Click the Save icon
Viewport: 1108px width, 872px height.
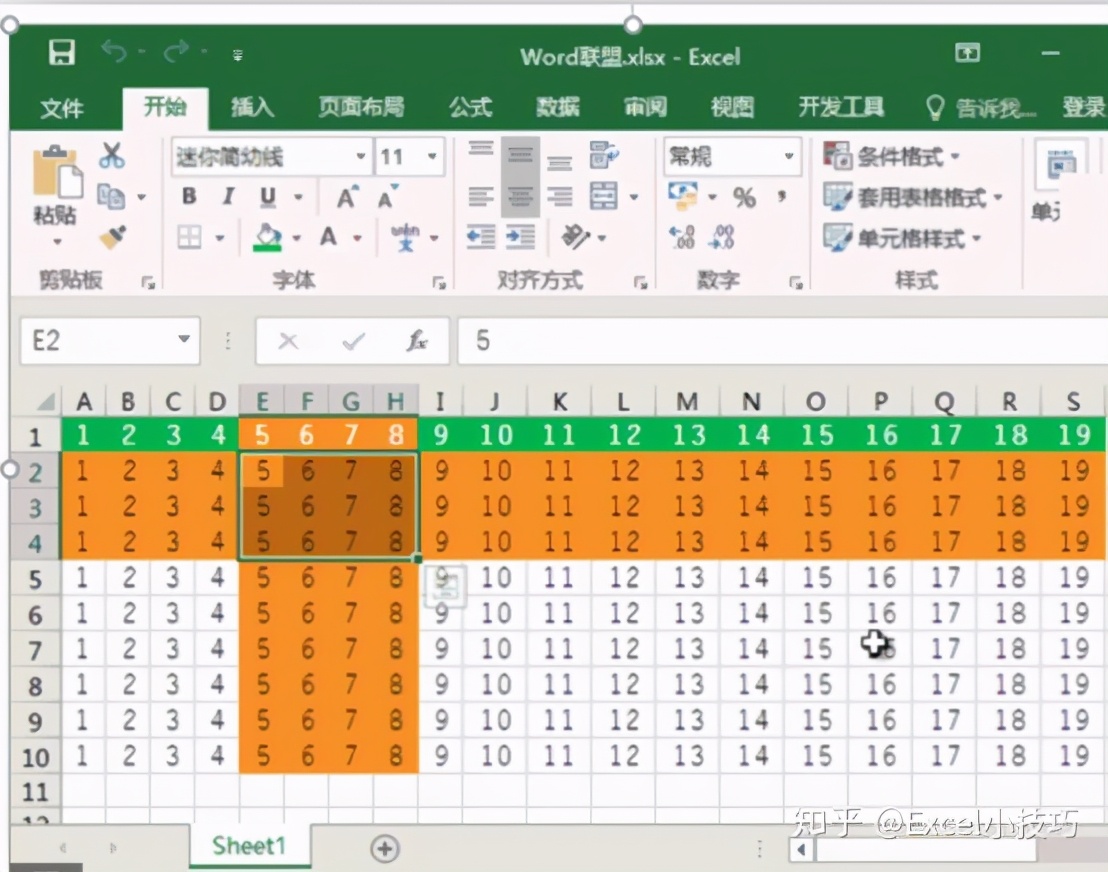click(x=62, y=53)
